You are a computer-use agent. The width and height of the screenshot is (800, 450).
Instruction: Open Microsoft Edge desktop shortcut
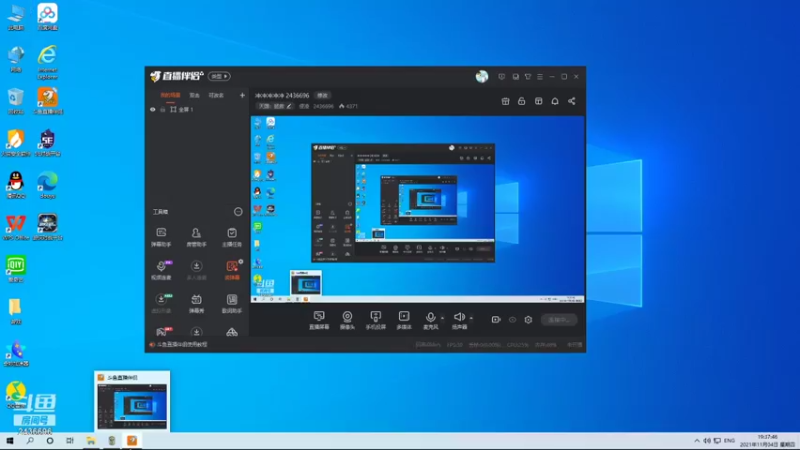coord(47,185)
